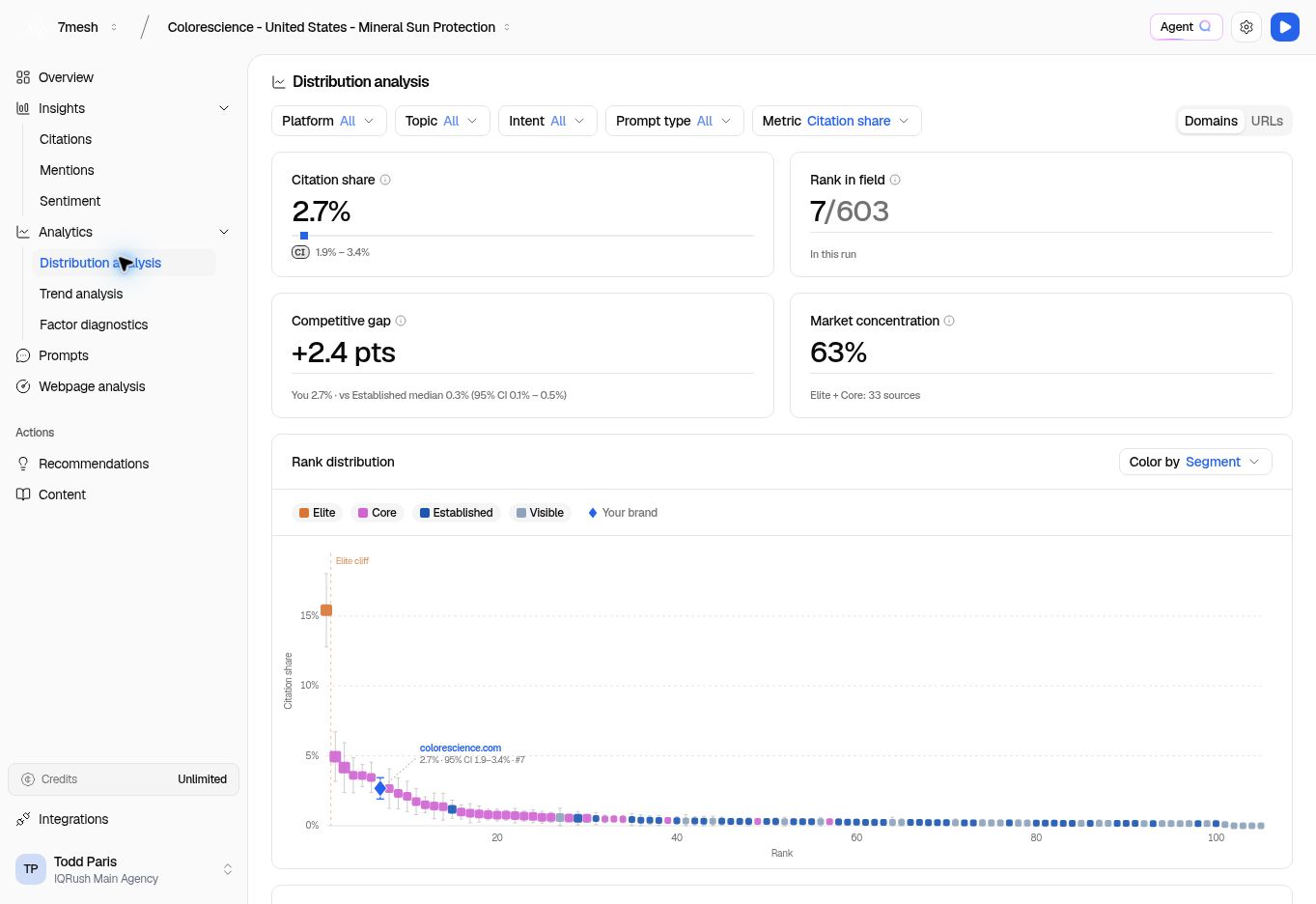Expand the Todd Paris account menu
The image size is (1316, 904).
click(228, 869)
